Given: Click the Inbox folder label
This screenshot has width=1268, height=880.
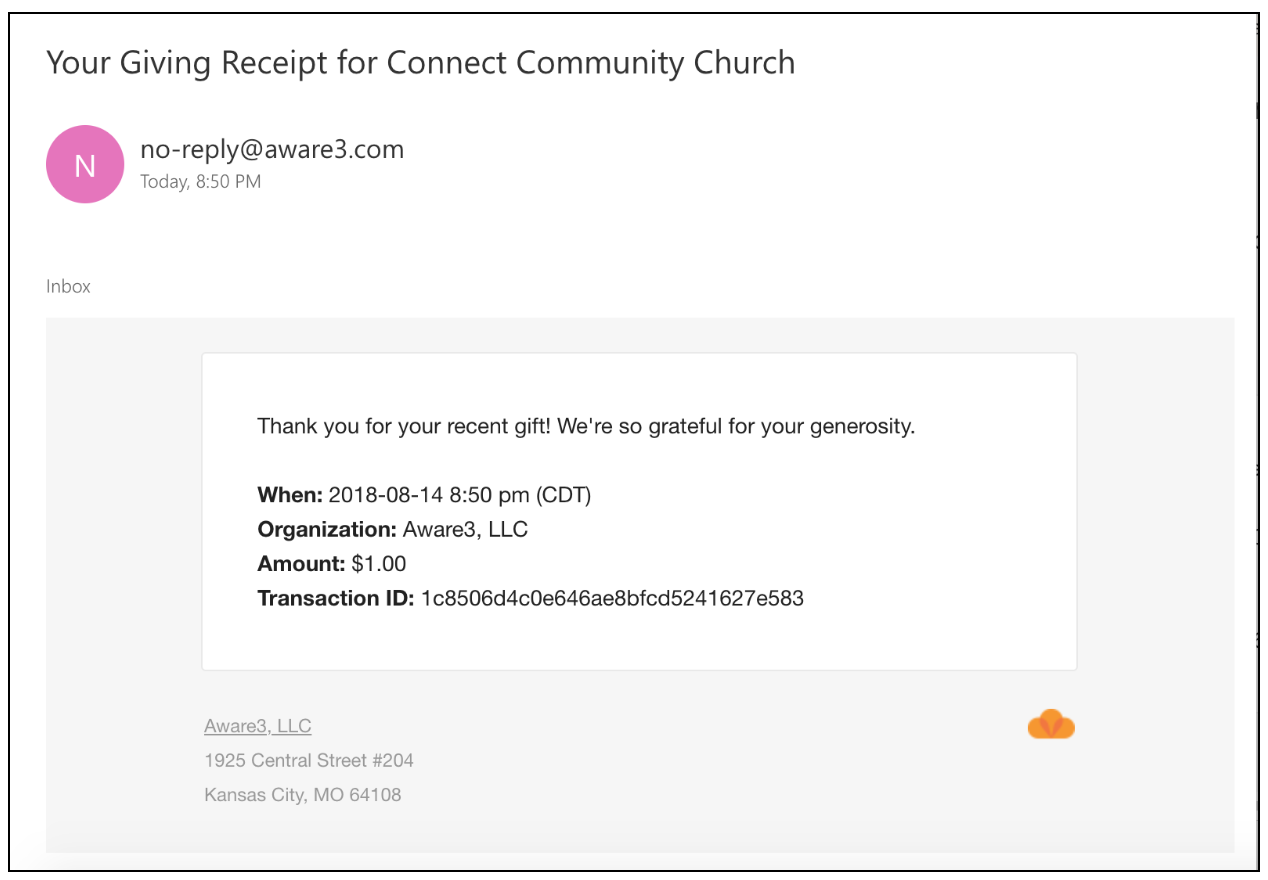Looking at the screenshot, I should pos(68,286).
